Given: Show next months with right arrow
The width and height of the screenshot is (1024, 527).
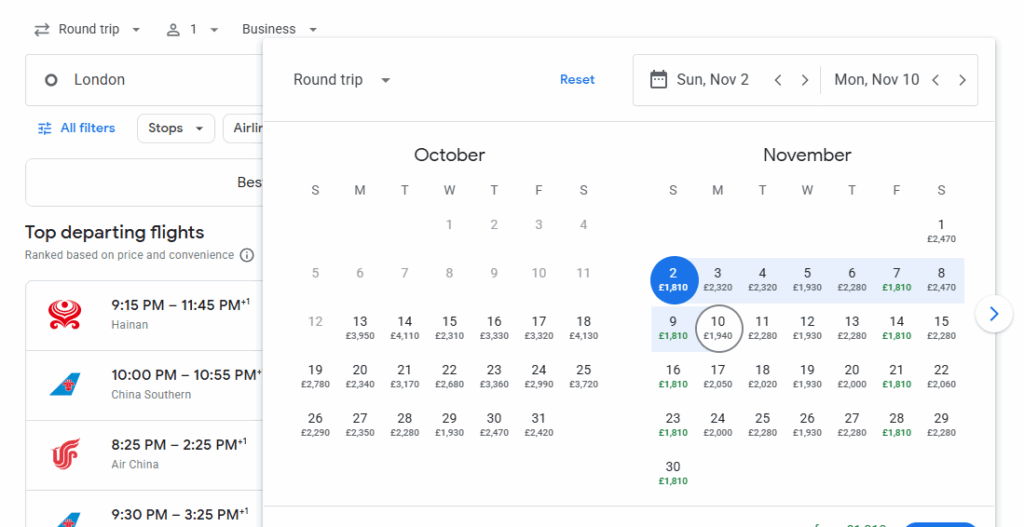Looking at the screenshot, I should (x=993, y=314).
